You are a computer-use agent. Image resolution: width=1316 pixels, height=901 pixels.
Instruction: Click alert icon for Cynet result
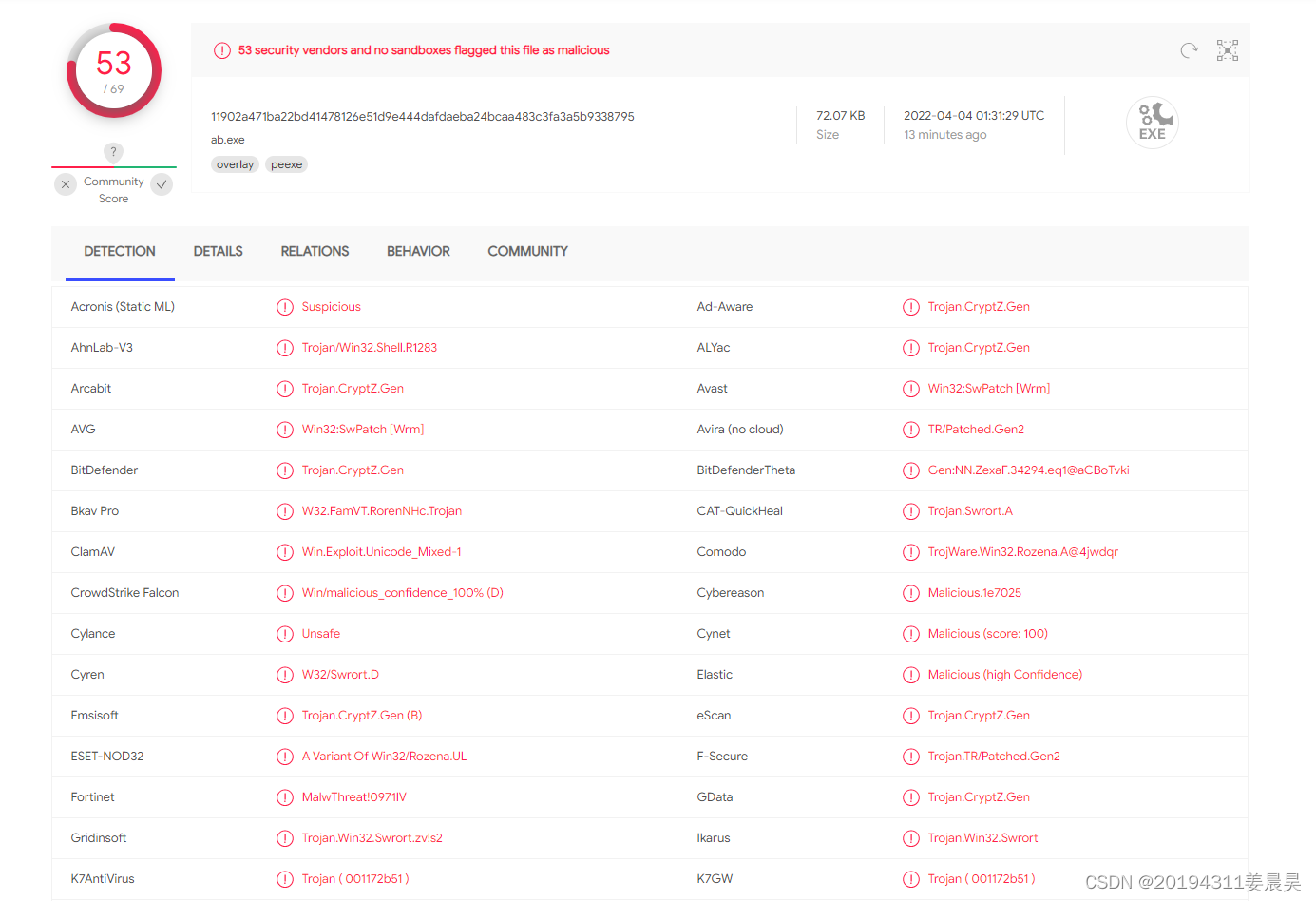point(911,634)
